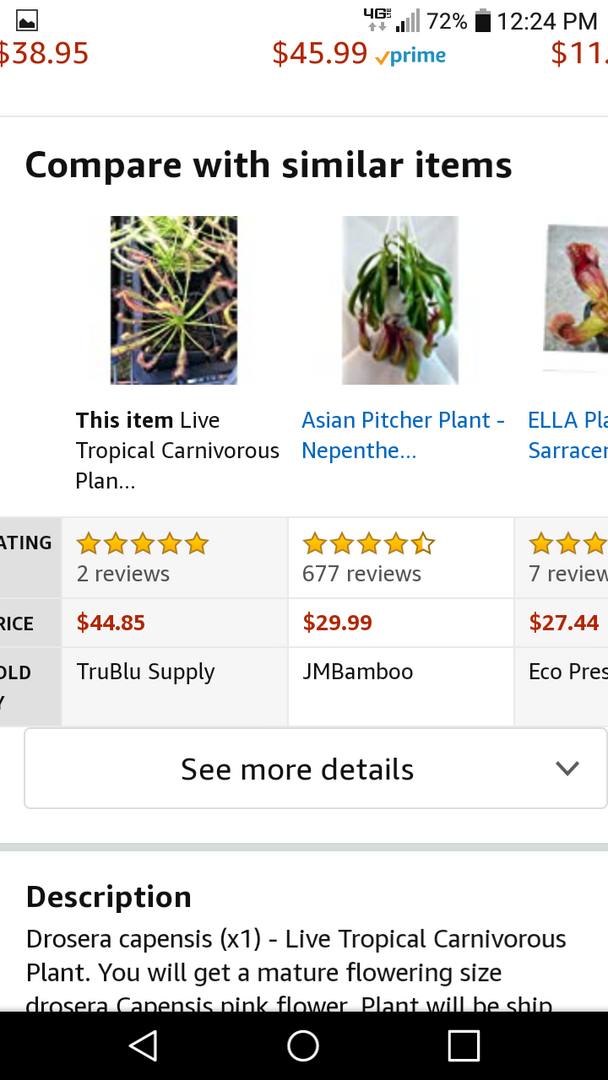Open See more details section
The image size is (608, 1080).
(x=297, y=769)
